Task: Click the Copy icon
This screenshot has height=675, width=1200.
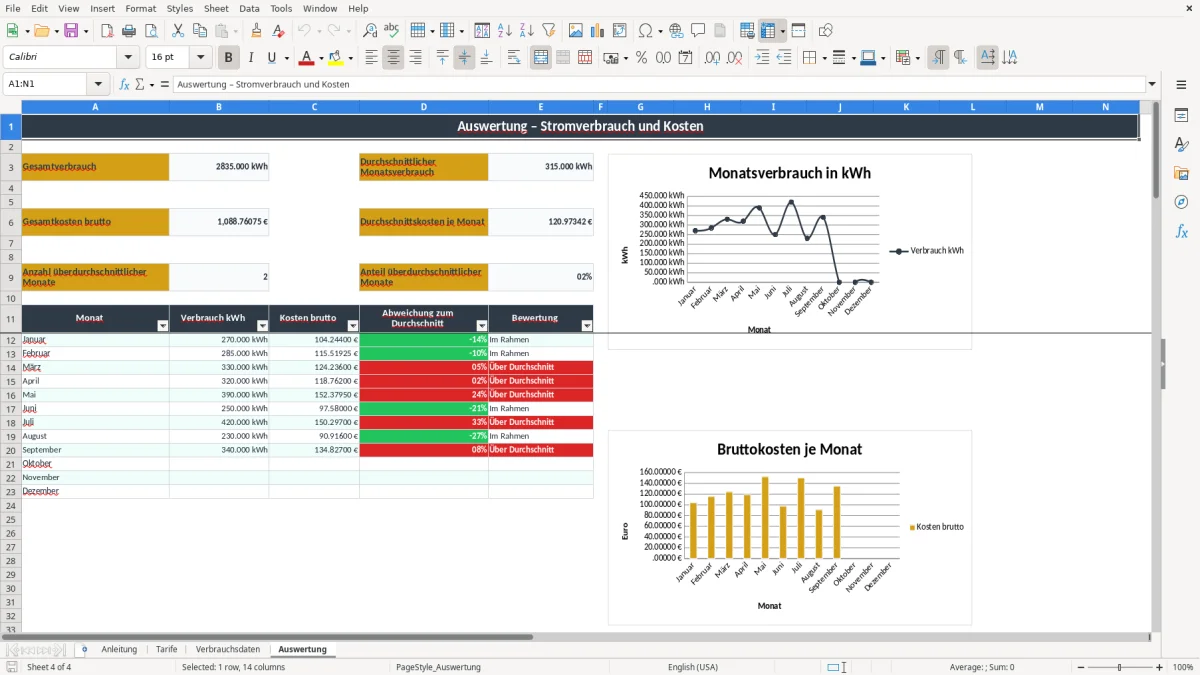Action: 199,31
